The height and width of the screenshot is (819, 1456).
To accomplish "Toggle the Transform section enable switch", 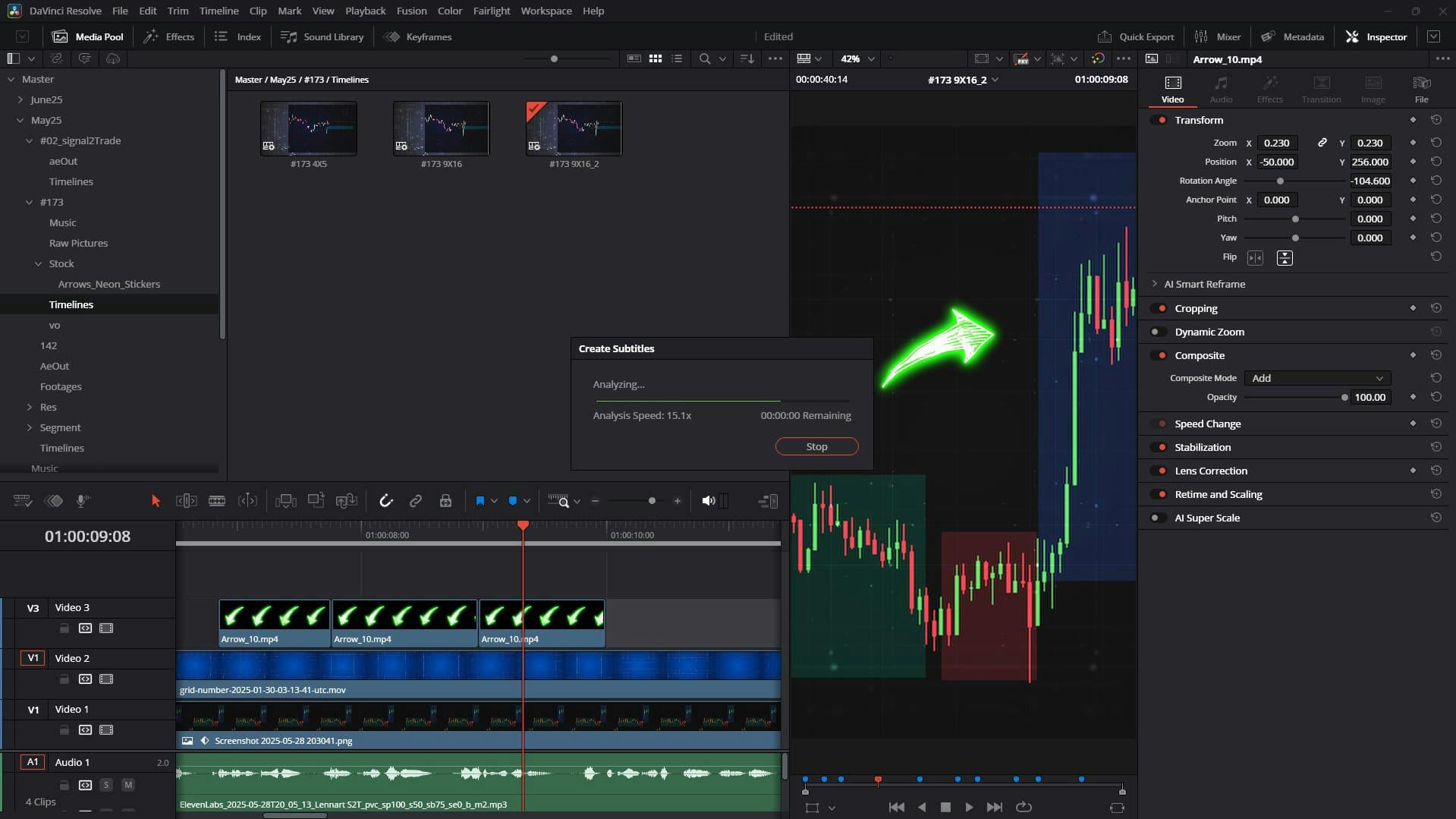I will coord(1159,120).
